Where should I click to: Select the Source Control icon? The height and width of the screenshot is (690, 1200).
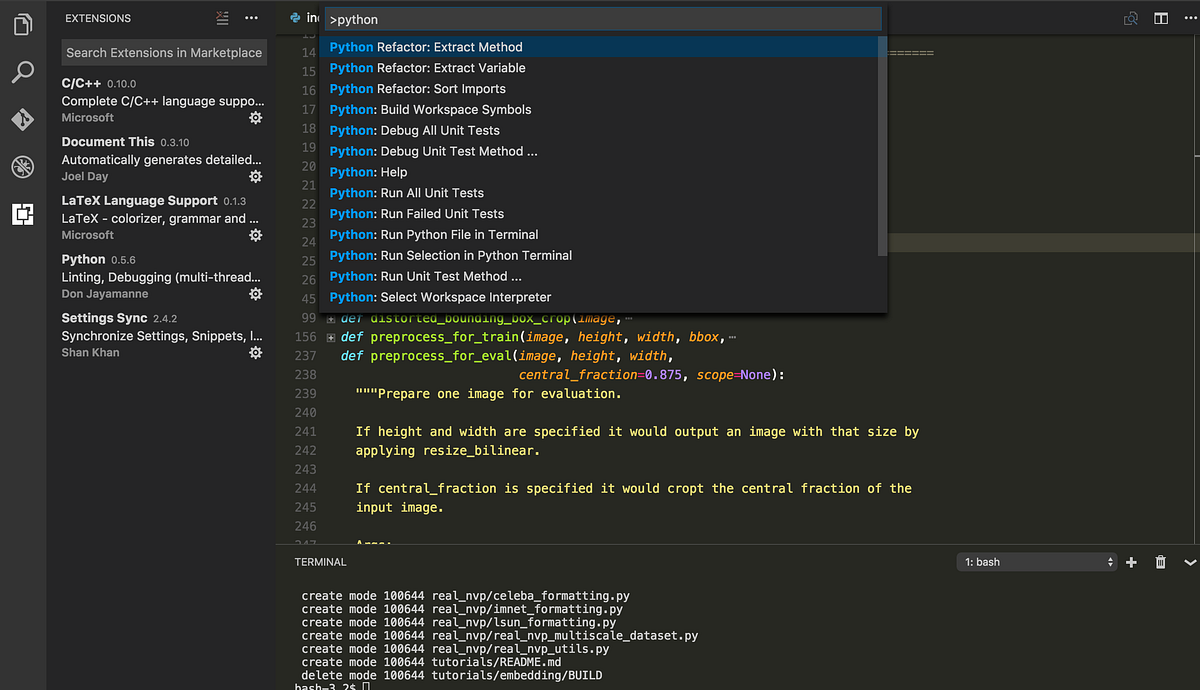pyautogui.click(x=22, y=120)
